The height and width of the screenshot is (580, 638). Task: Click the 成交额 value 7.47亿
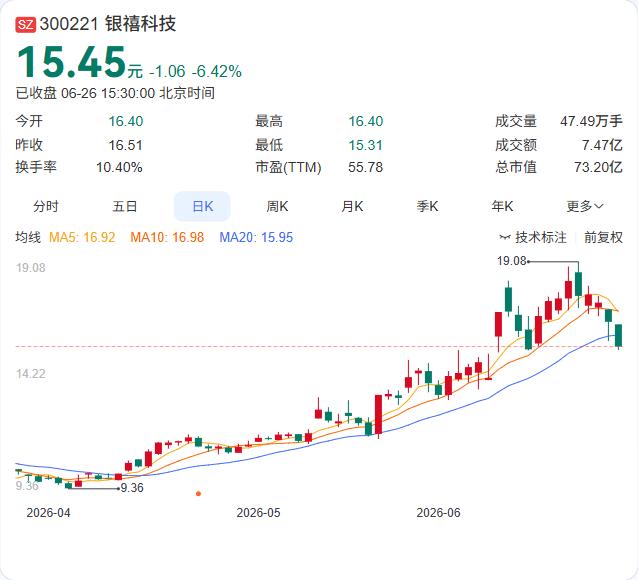tap(602, 145)
